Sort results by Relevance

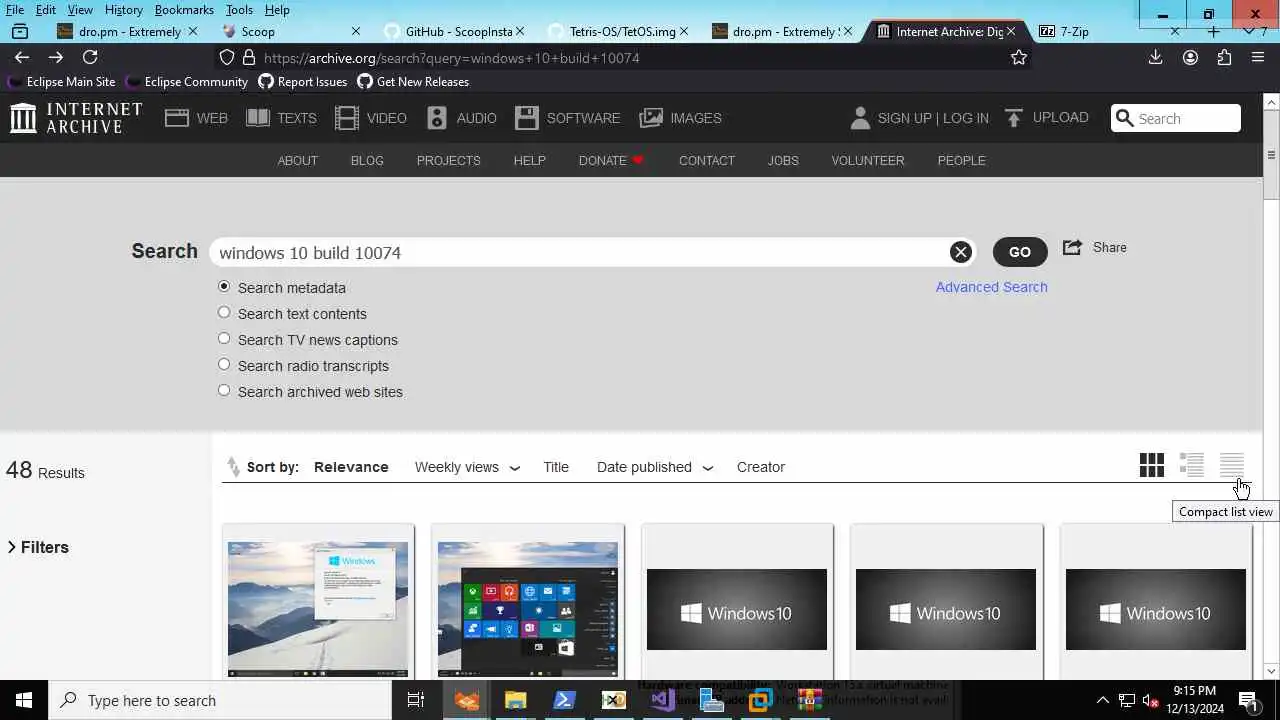pos(351,467)
